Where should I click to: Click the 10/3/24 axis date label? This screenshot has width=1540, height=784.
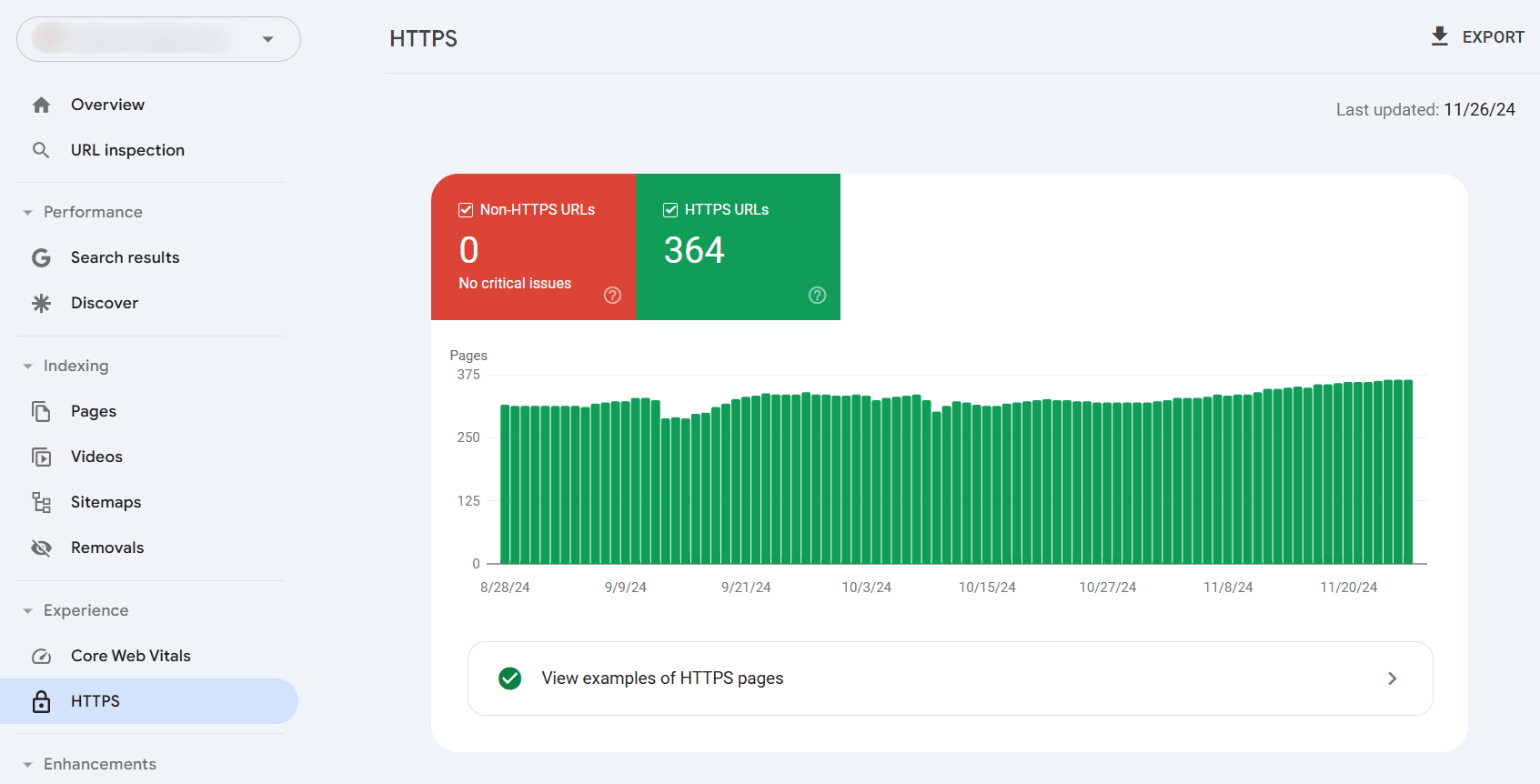867,588
